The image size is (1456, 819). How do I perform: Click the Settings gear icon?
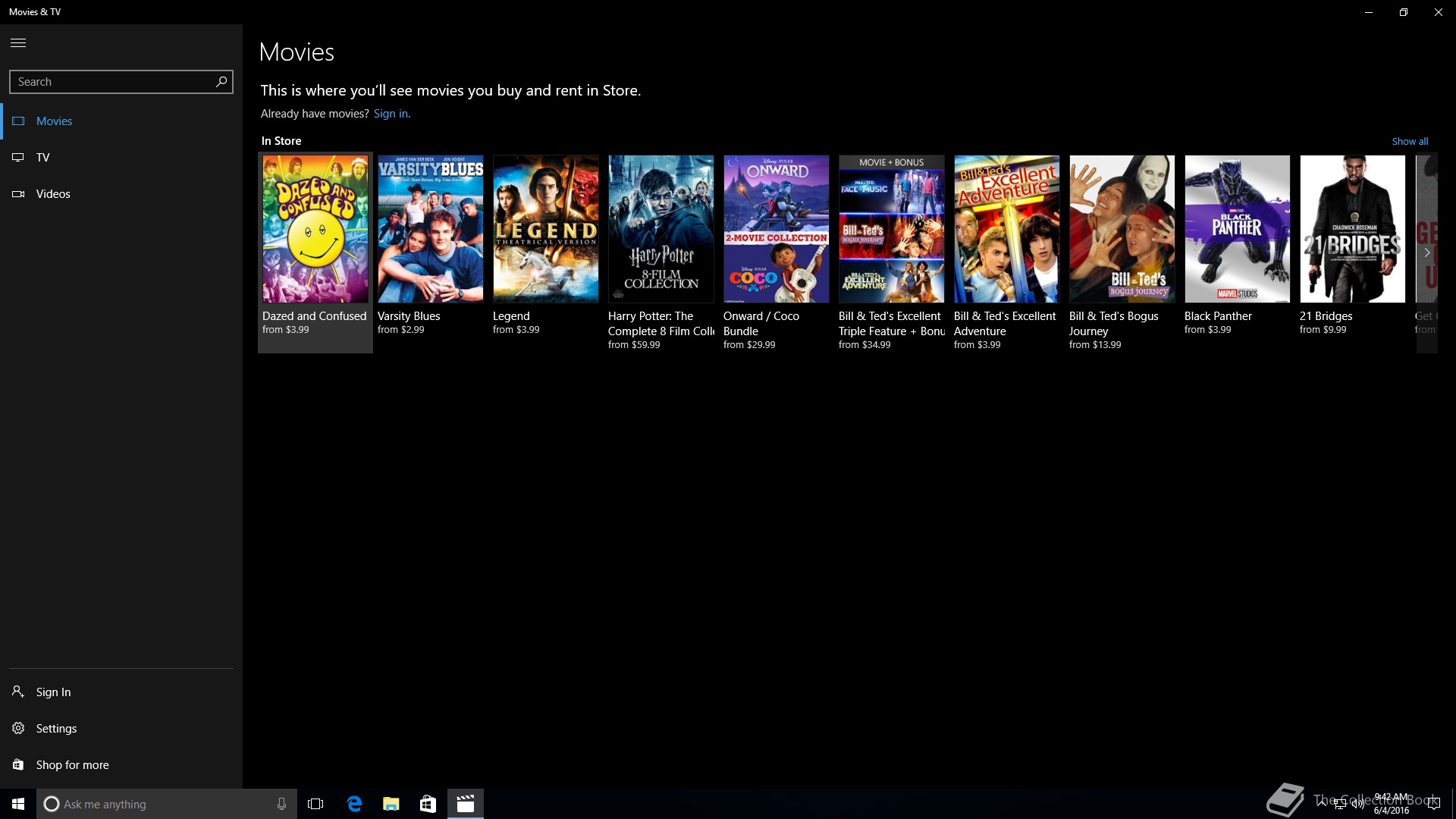[18, 728]
